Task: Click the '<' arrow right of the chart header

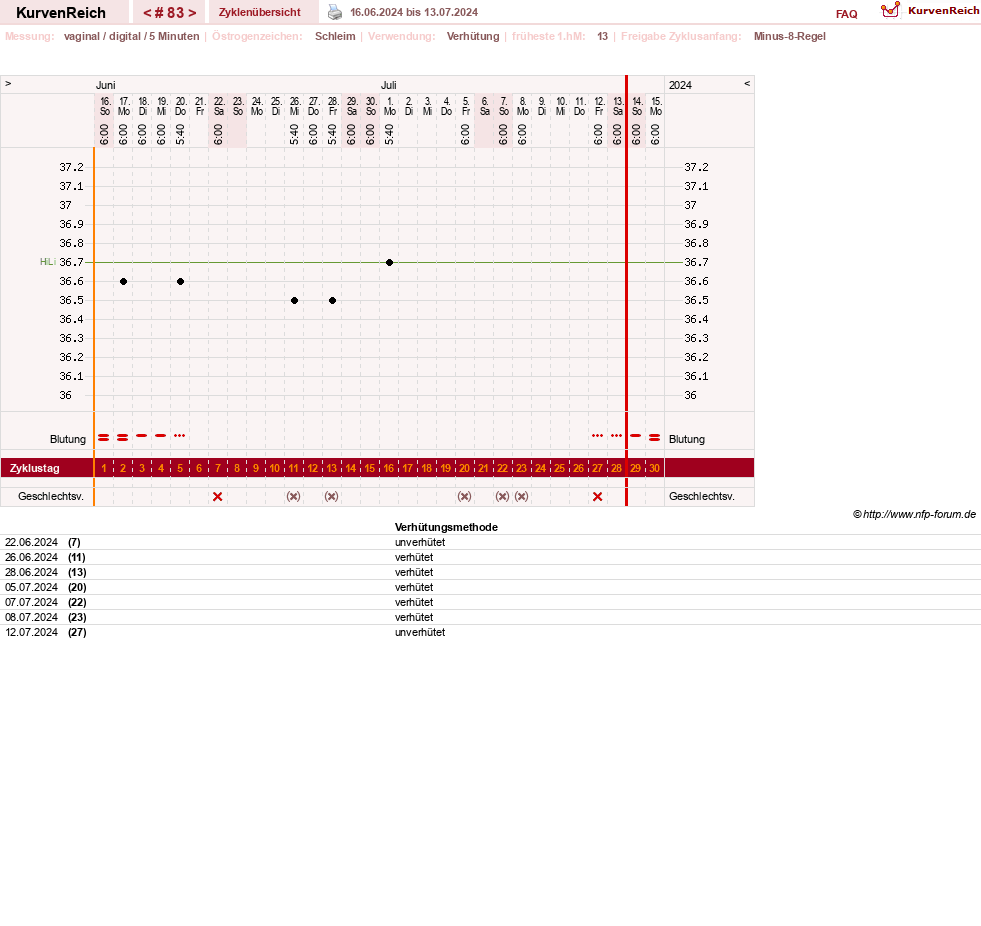Action: click(x=746, y=83)
